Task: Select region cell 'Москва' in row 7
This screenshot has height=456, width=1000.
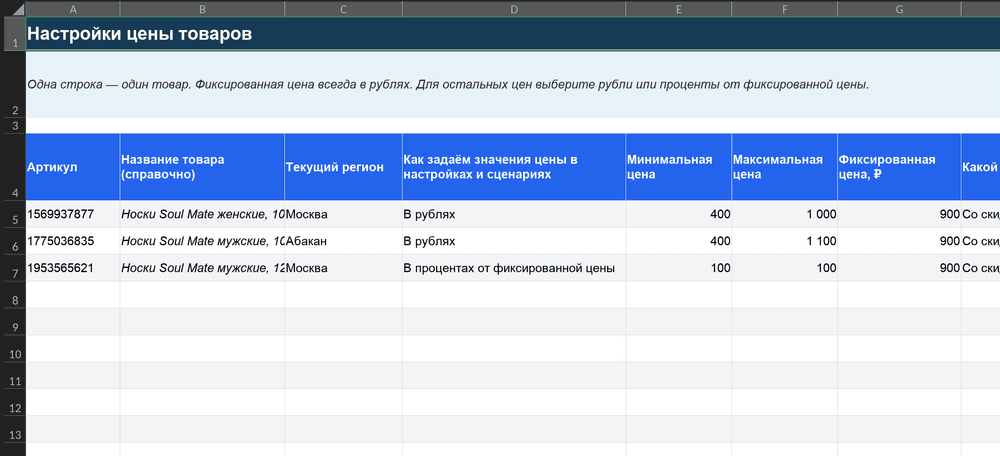Action: 343,268
